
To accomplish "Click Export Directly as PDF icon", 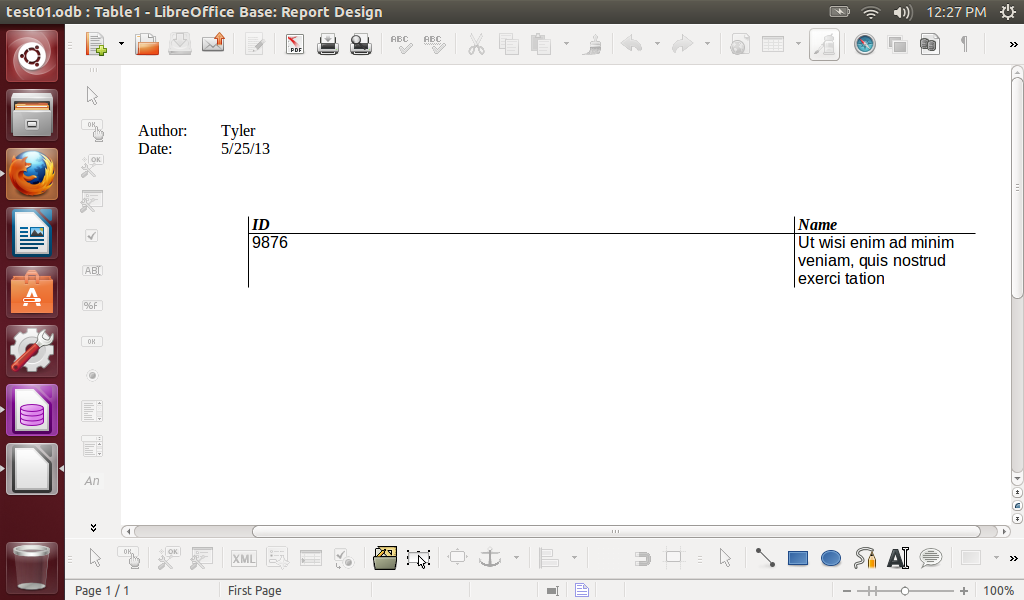I will (296, 44).
